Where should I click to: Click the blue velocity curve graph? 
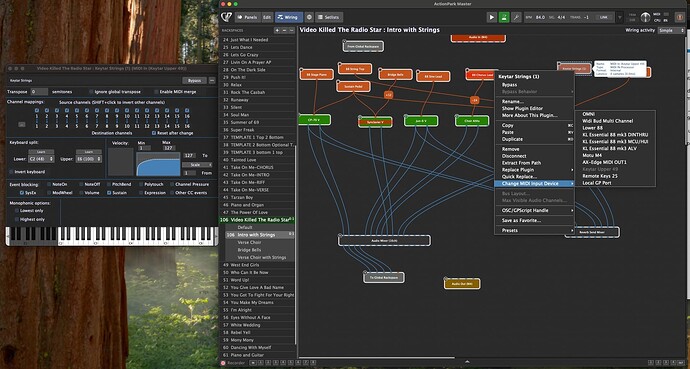tap(158, 164)
